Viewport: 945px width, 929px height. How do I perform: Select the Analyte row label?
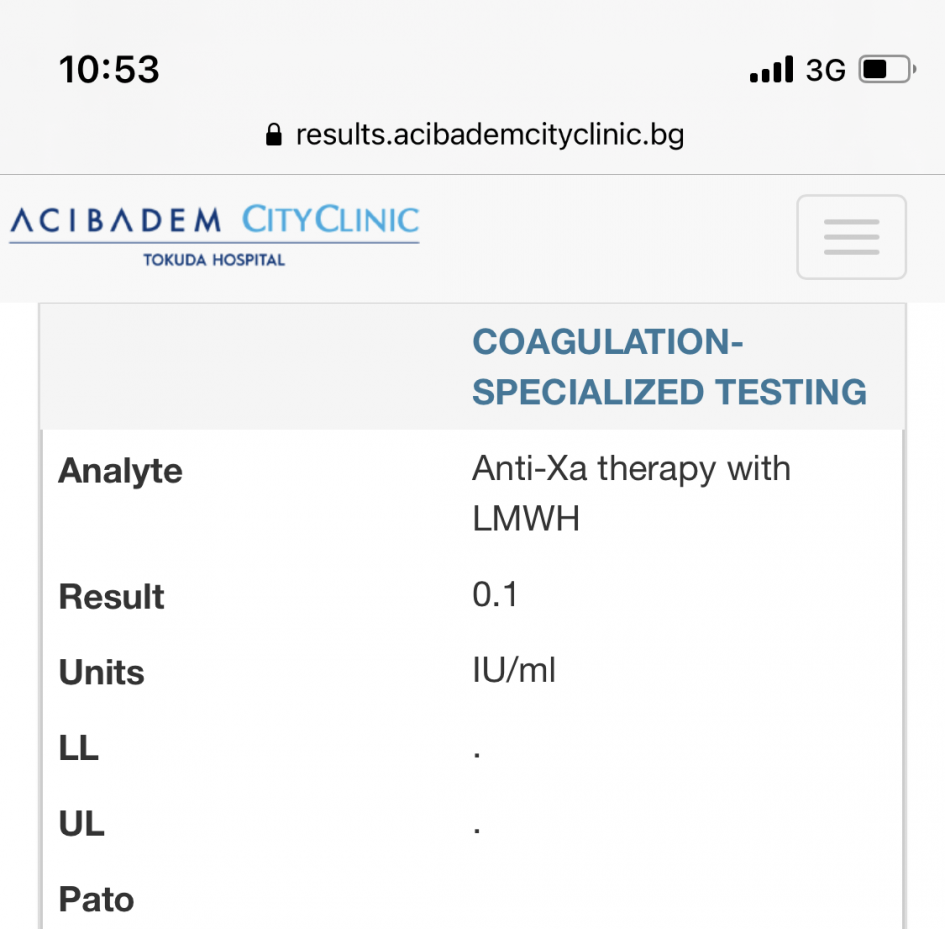tap(121, 471)
